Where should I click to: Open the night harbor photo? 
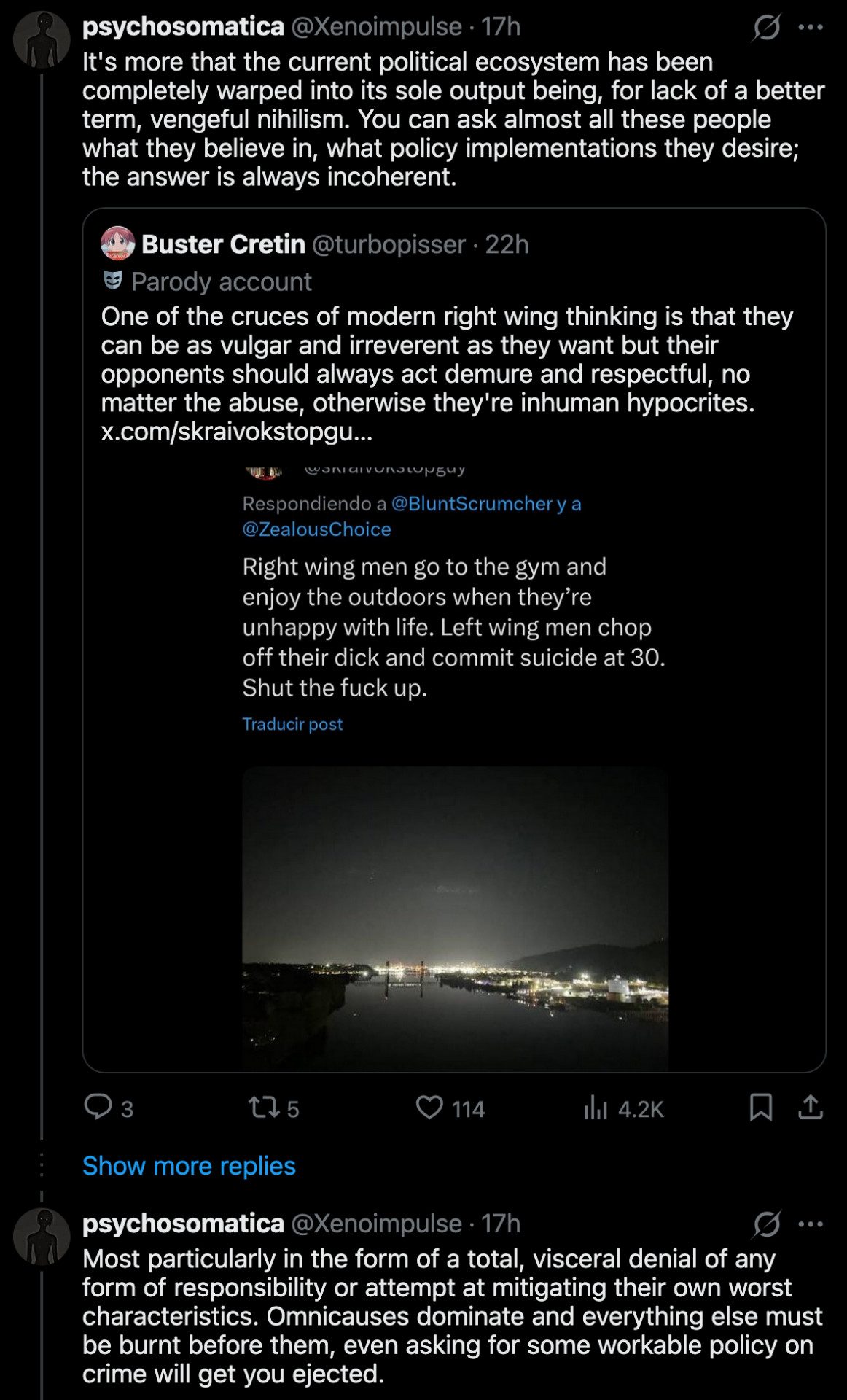point(455,917)
